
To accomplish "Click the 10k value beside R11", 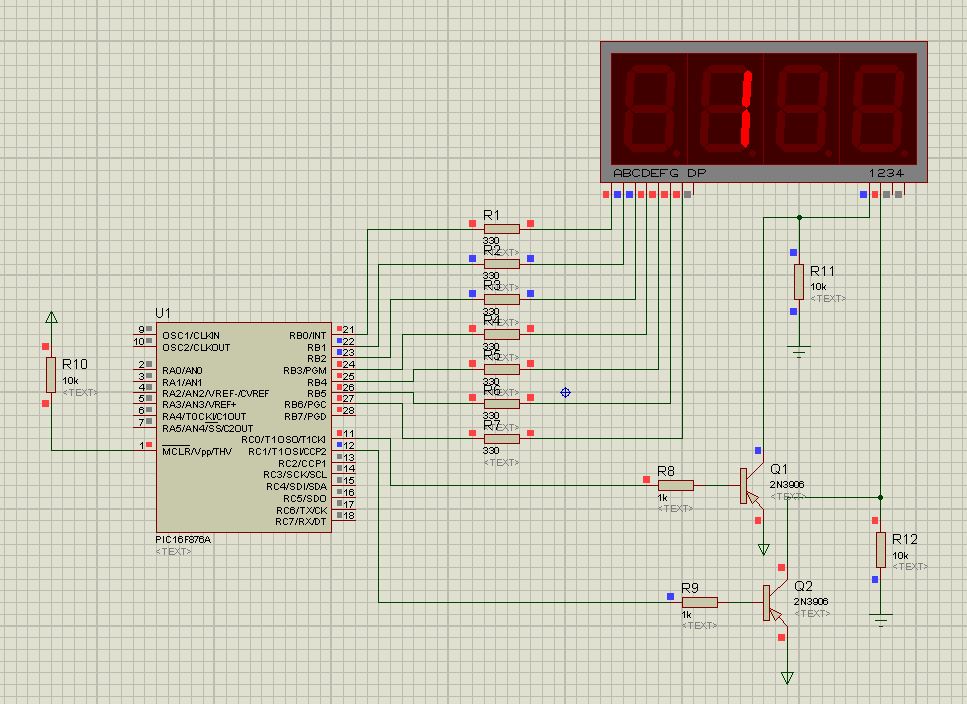I will 818,287.
